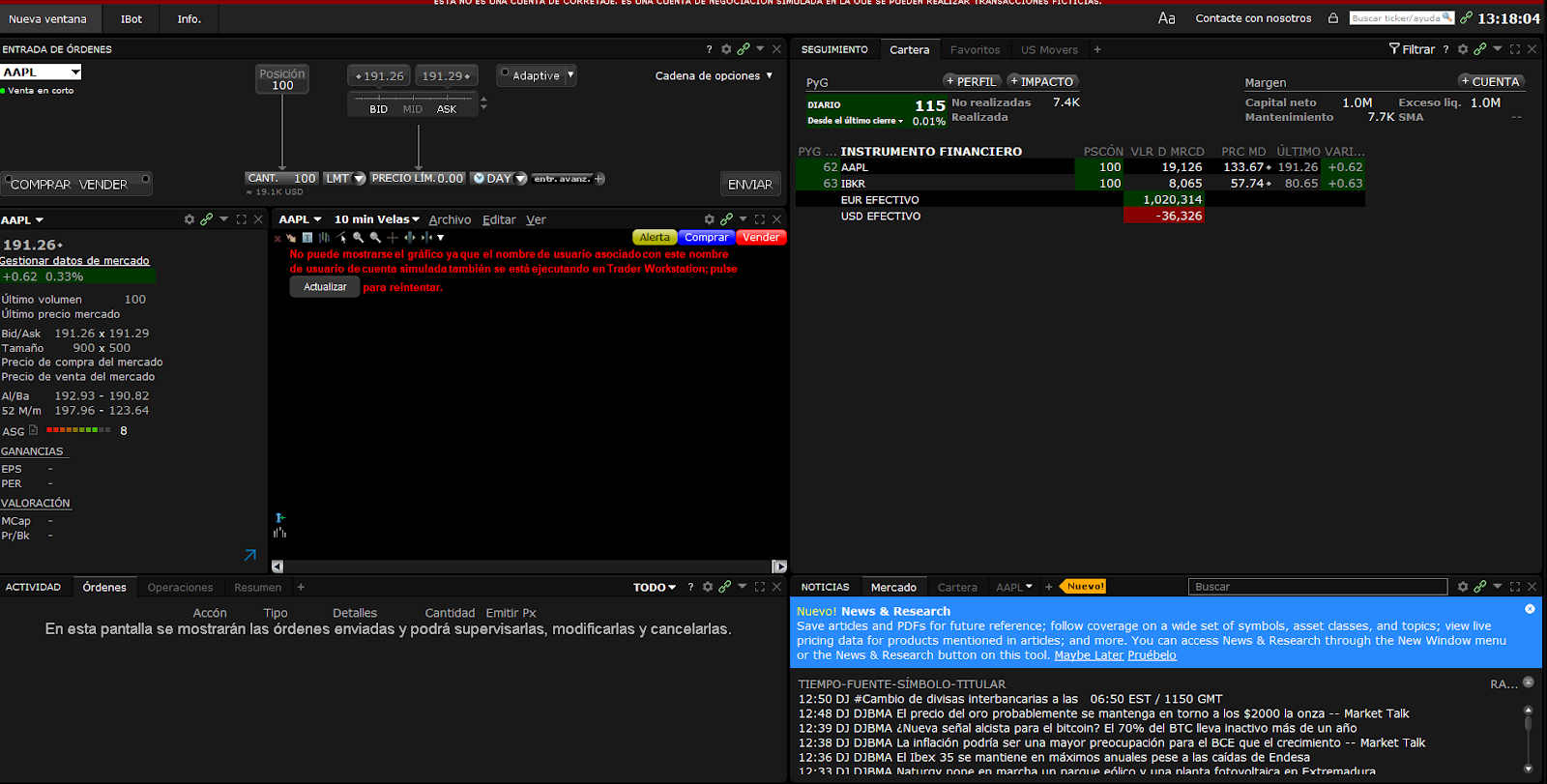Click chart panel link chain icon
Screen dimensions: 1547x784
point(726,219)
